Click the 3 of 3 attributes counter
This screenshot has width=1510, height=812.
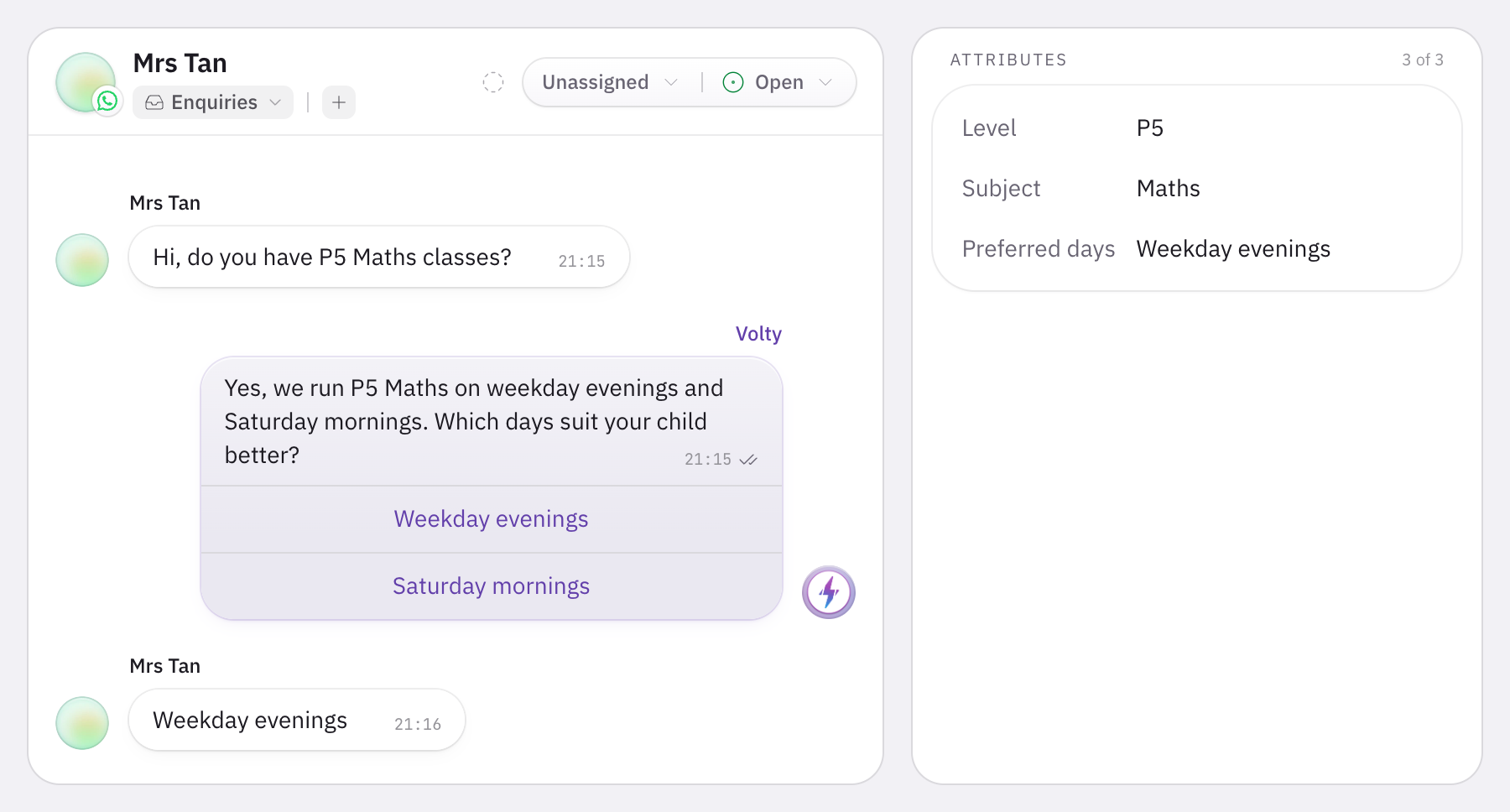tap(1423, 60)
